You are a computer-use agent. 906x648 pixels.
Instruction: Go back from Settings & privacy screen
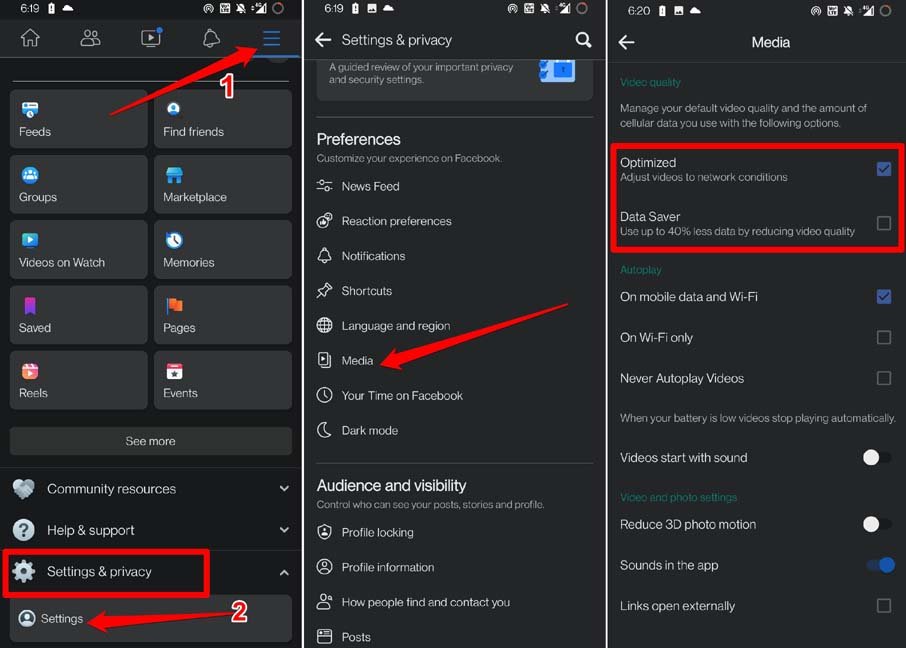point(323,40)
